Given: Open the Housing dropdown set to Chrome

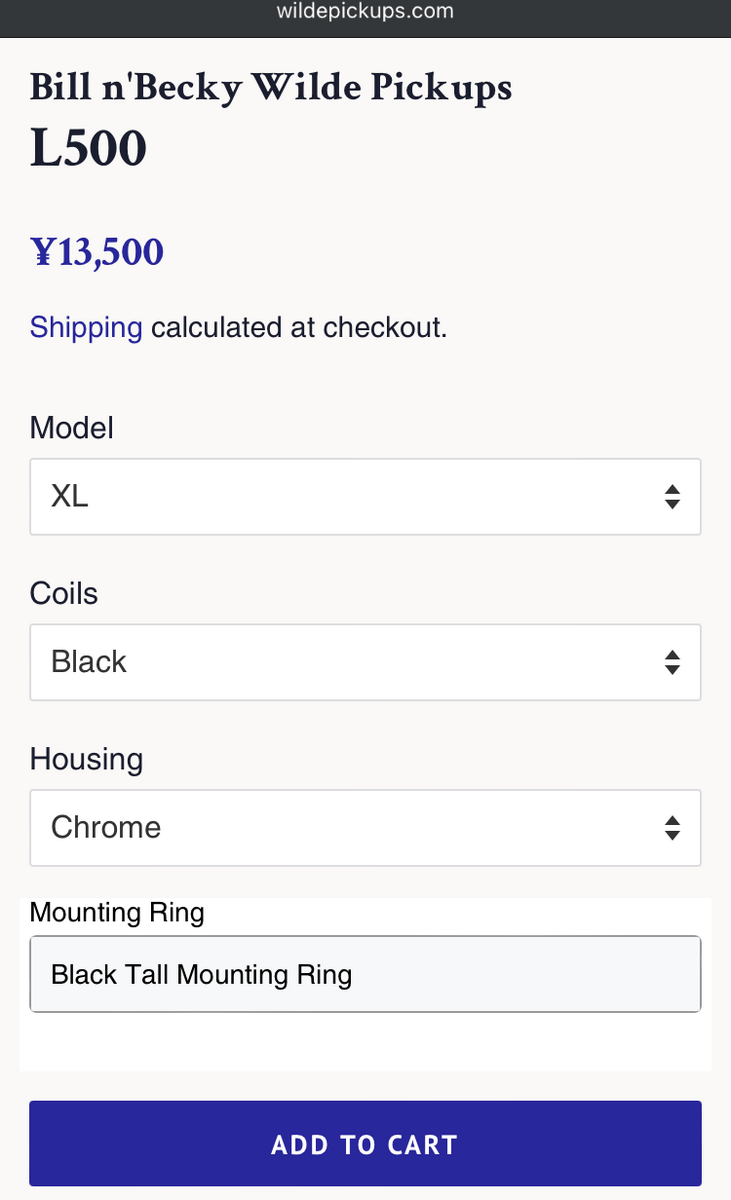Looking at the screenshot, I should click(365, 828).
